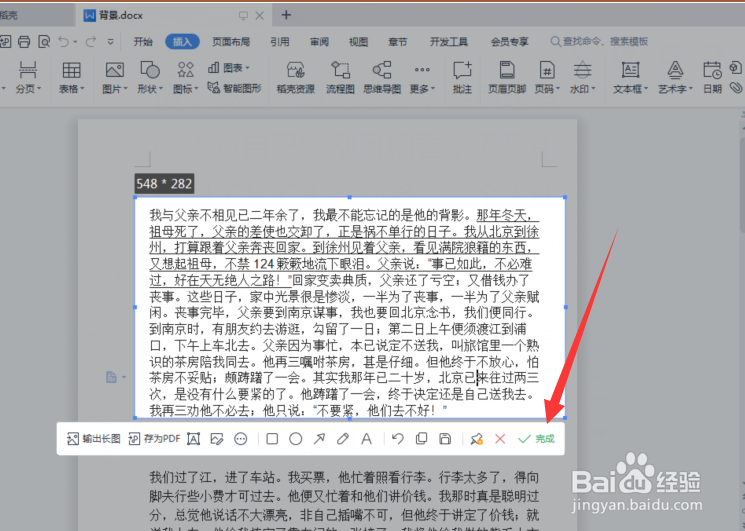Click the undo arrow in the quick access bar

tap(64, 42)
